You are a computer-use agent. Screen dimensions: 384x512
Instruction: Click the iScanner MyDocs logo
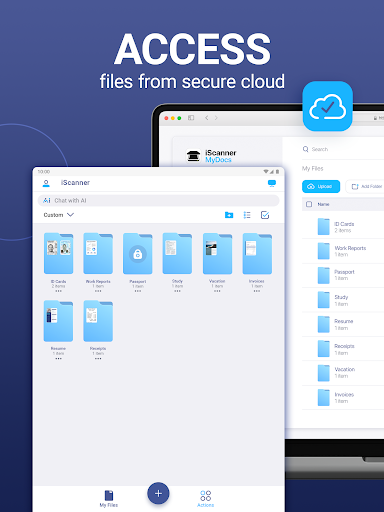click(211, 156)
